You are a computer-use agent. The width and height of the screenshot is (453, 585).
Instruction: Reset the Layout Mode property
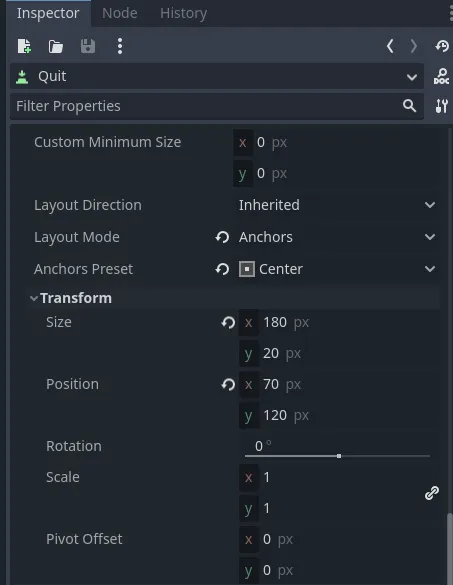(x=222, y=237)
